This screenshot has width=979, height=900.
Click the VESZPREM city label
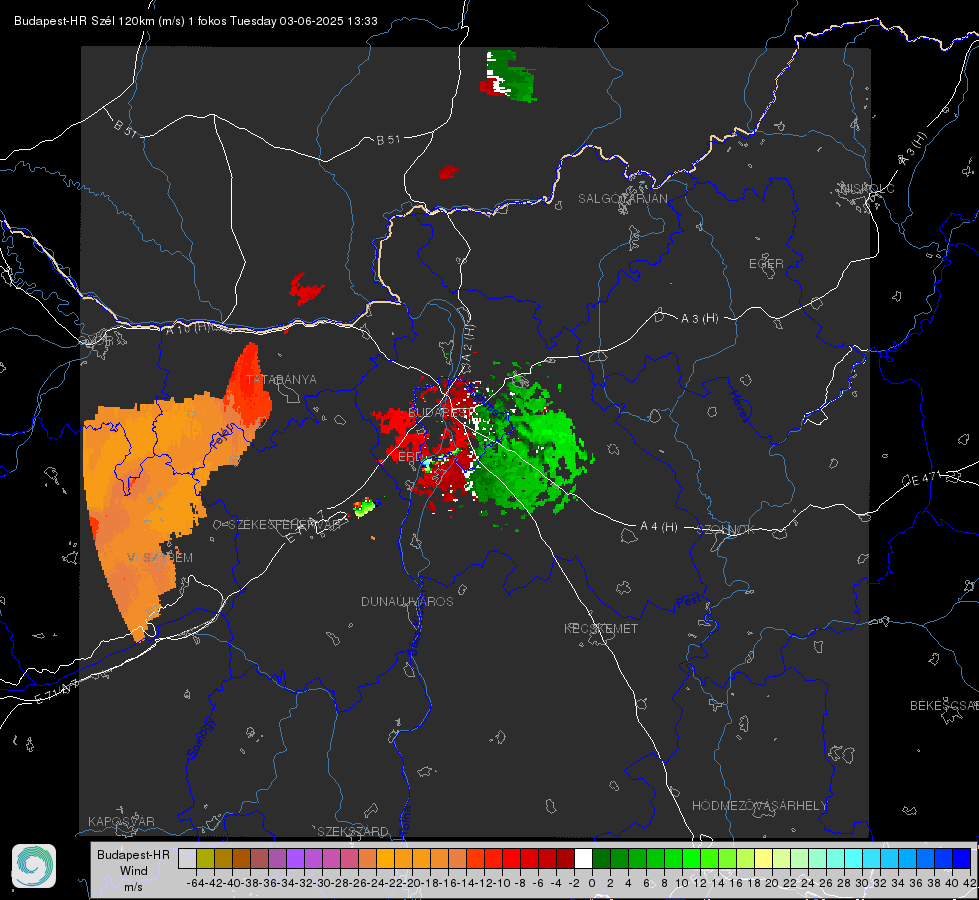tap(160, 557)
